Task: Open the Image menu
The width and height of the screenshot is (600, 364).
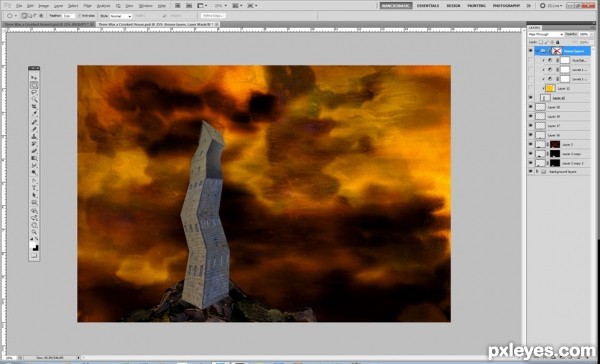Action: click(x=44, y=6)
